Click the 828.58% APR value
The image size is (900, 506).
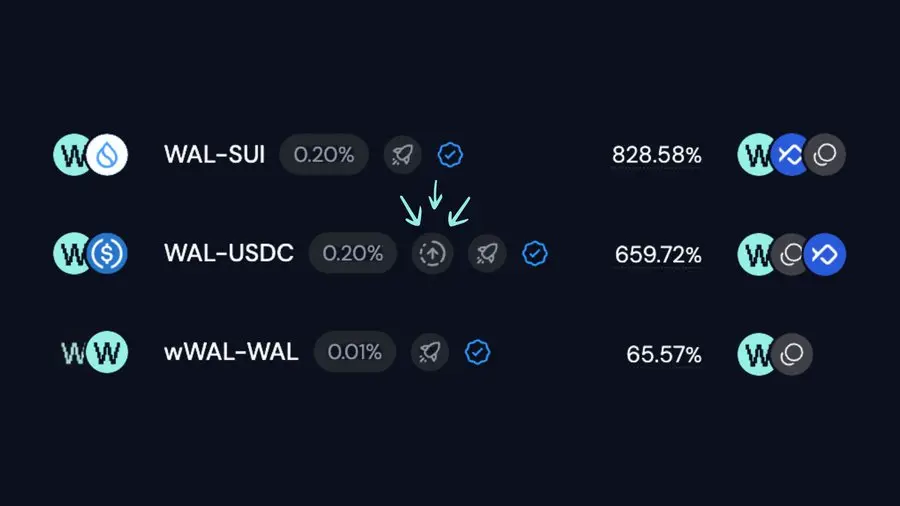coord(657,155)
